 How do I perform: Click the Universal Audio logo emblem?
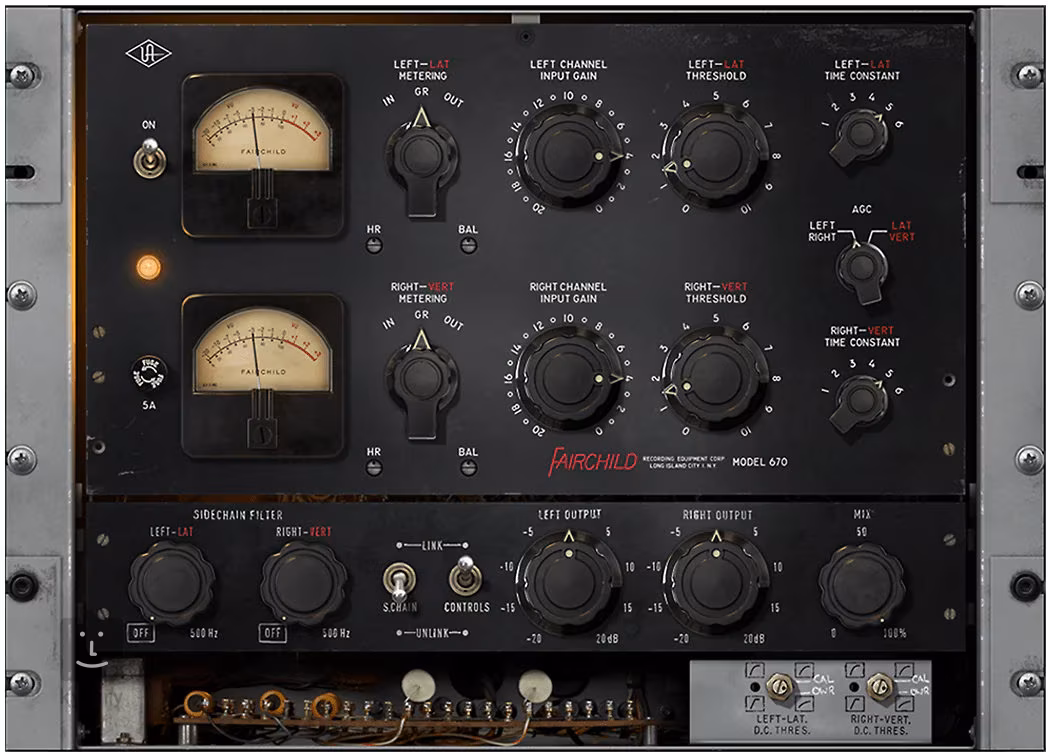[148, 55]
